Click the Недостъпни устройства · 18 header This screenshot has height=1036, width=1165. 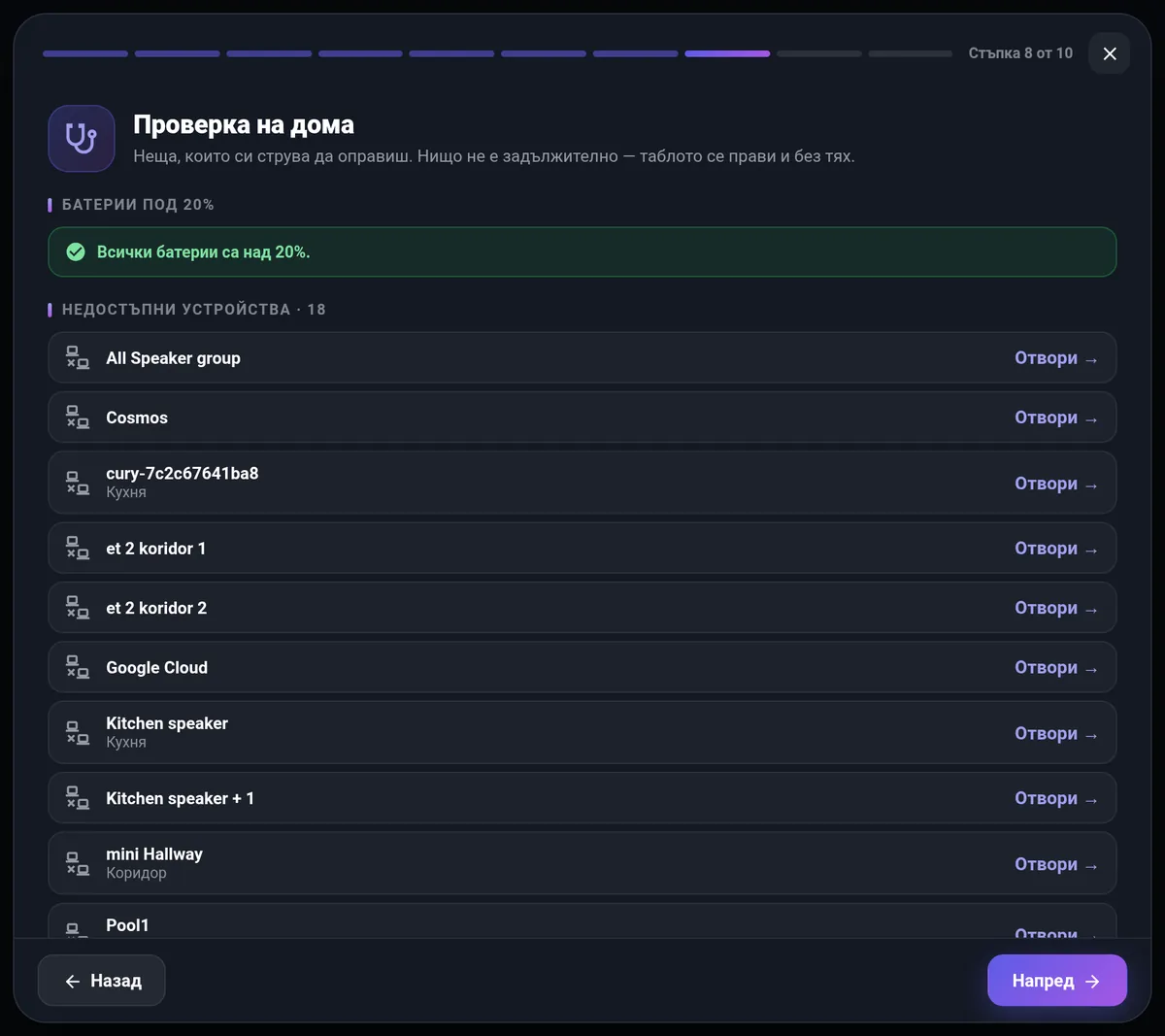pyautogui.click(x=194, y=310)
